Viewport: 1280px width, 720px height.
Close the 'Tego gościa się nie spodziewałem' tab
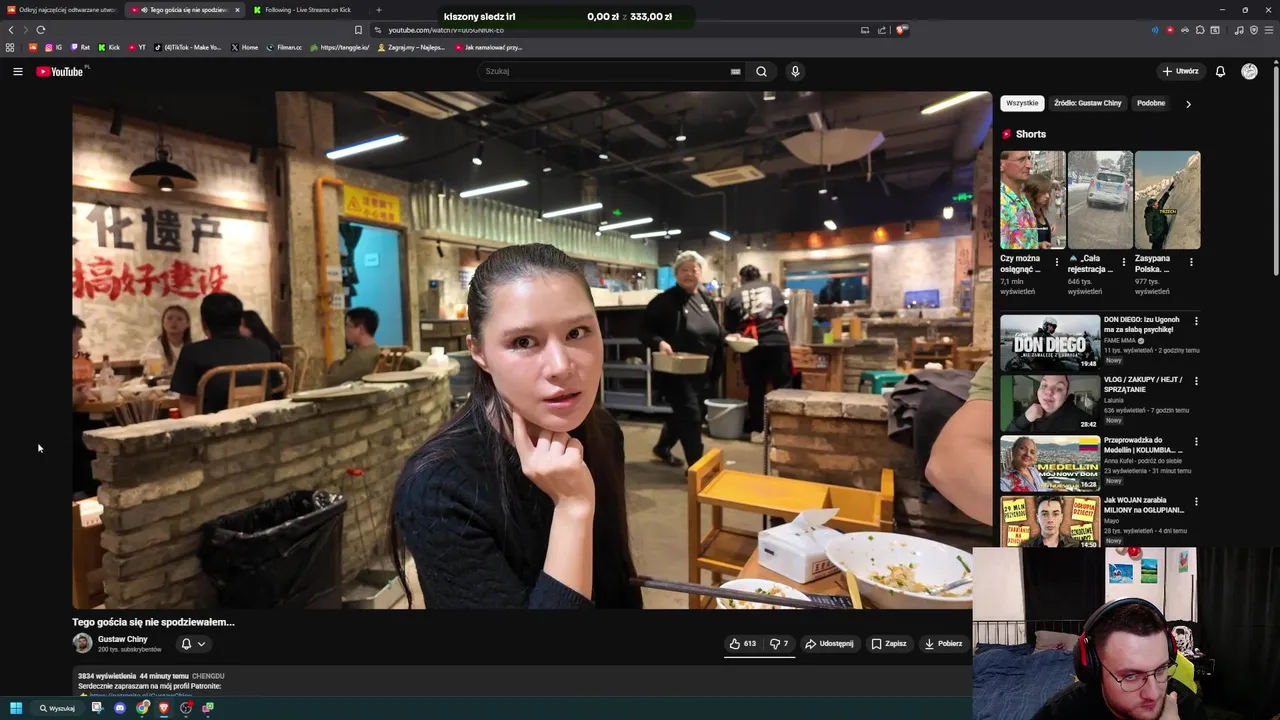click(237, 10)
